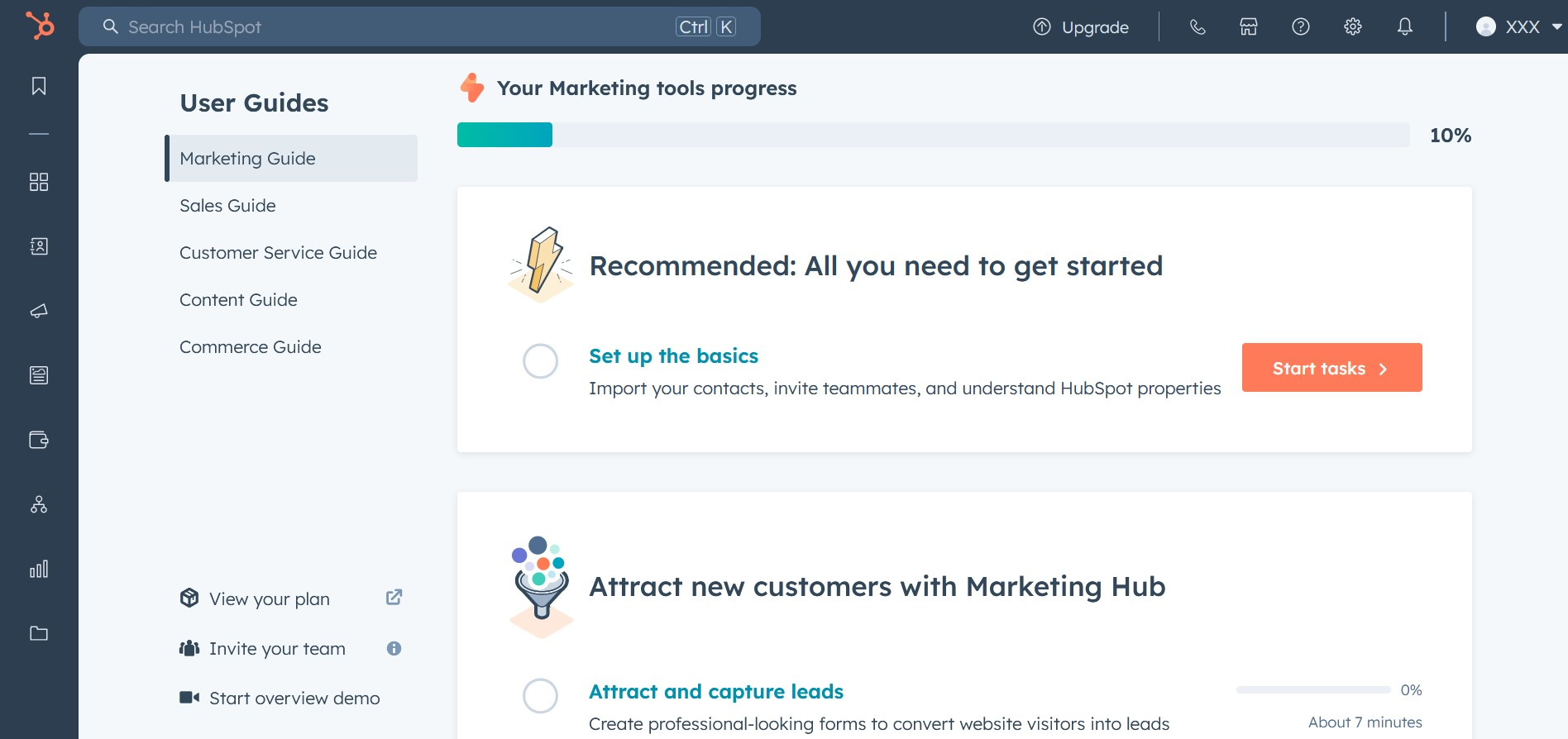
Task: Open the Marketing megaphone icon in sidebar
Action: [39, 311]
